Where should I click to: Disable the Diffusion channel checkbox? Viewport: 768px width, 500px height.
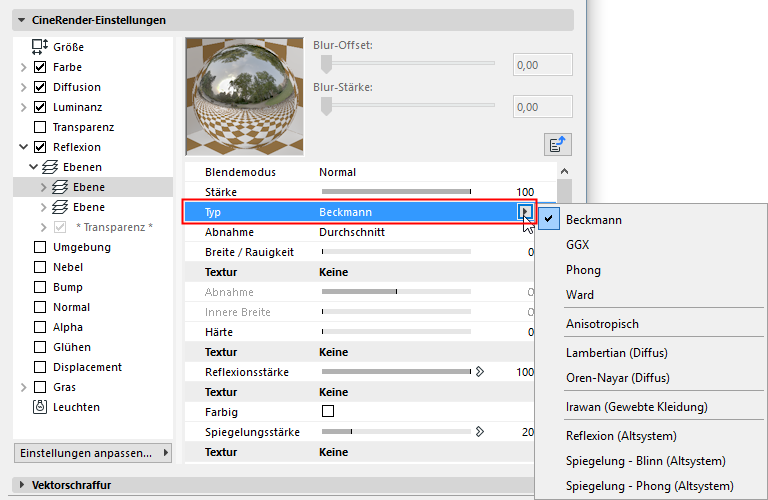coord(40,87)
